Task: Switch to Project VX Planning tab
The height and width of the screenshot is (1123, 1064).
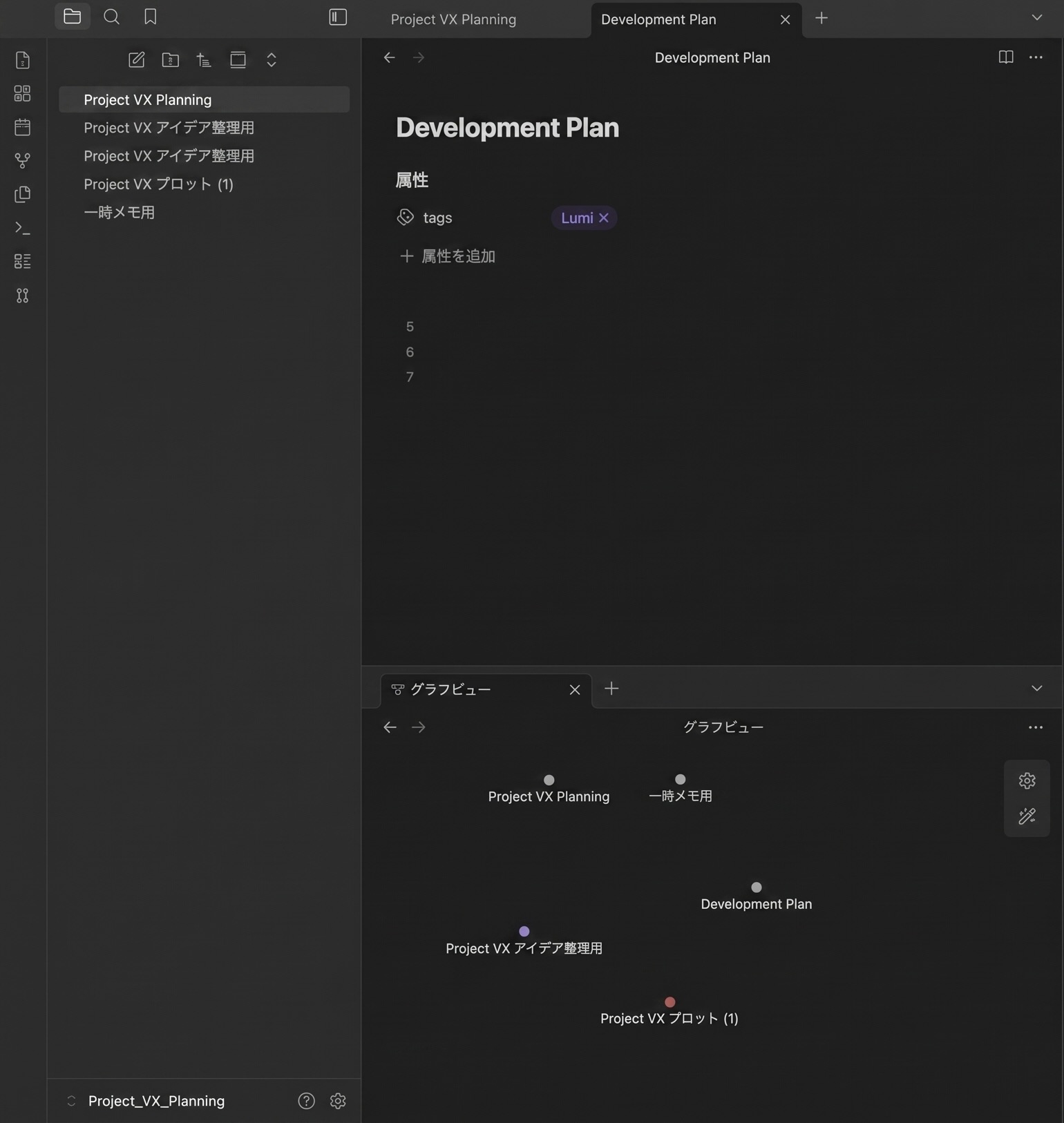Action: (453, 19)
